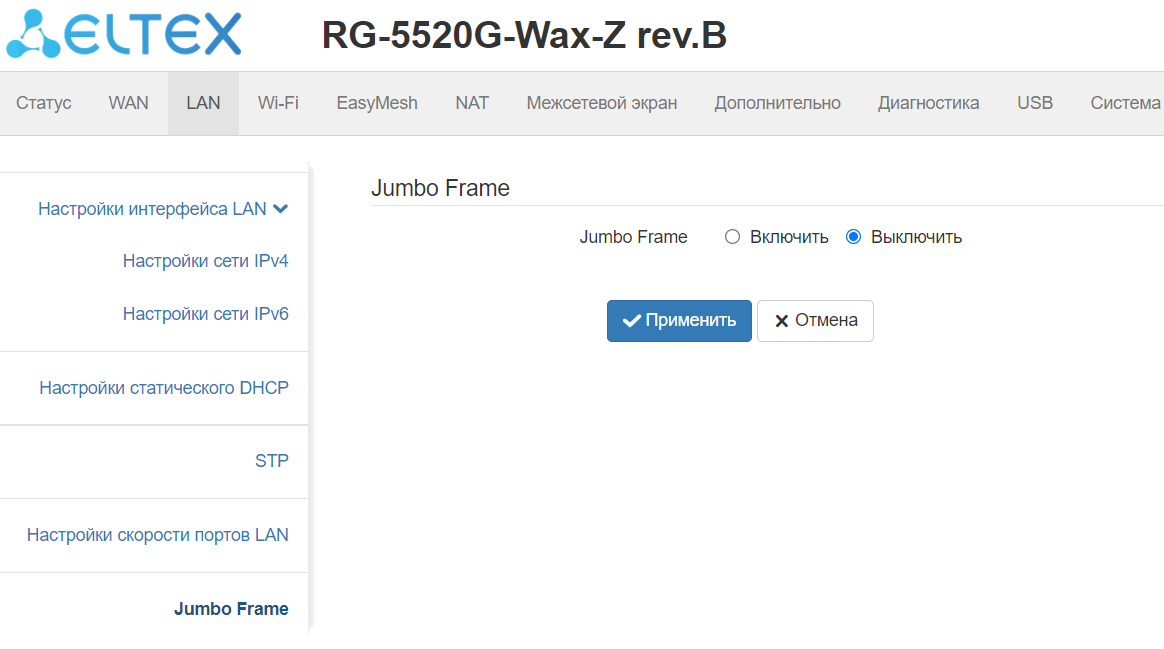Click the Jumbo Frame field label
Image resolution: width=1164 pixels, height=649 pixels.
tap(633, 237)
